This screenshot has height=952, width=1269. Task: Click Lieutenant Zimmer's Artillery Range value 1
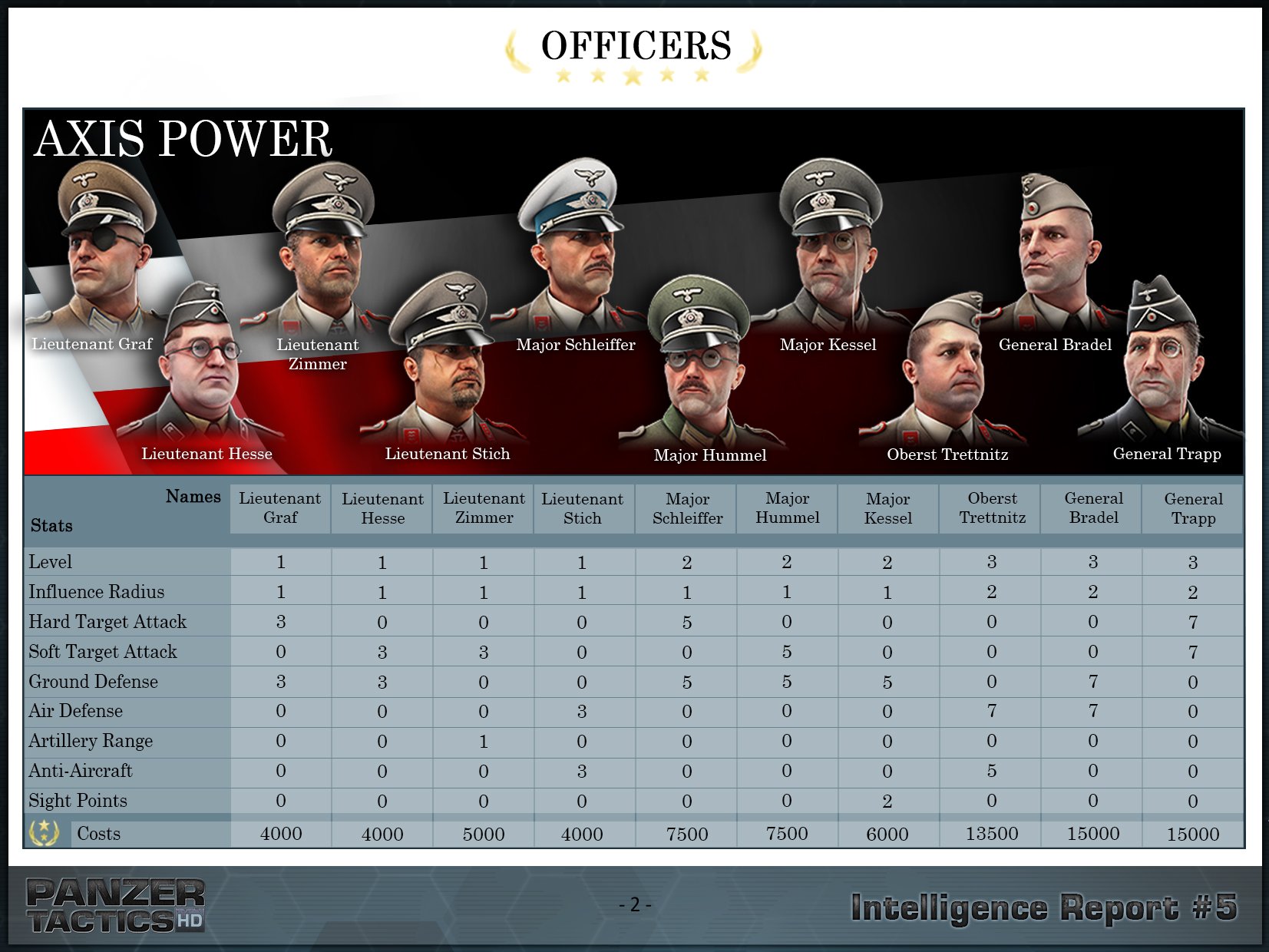(x=484, y=742)
